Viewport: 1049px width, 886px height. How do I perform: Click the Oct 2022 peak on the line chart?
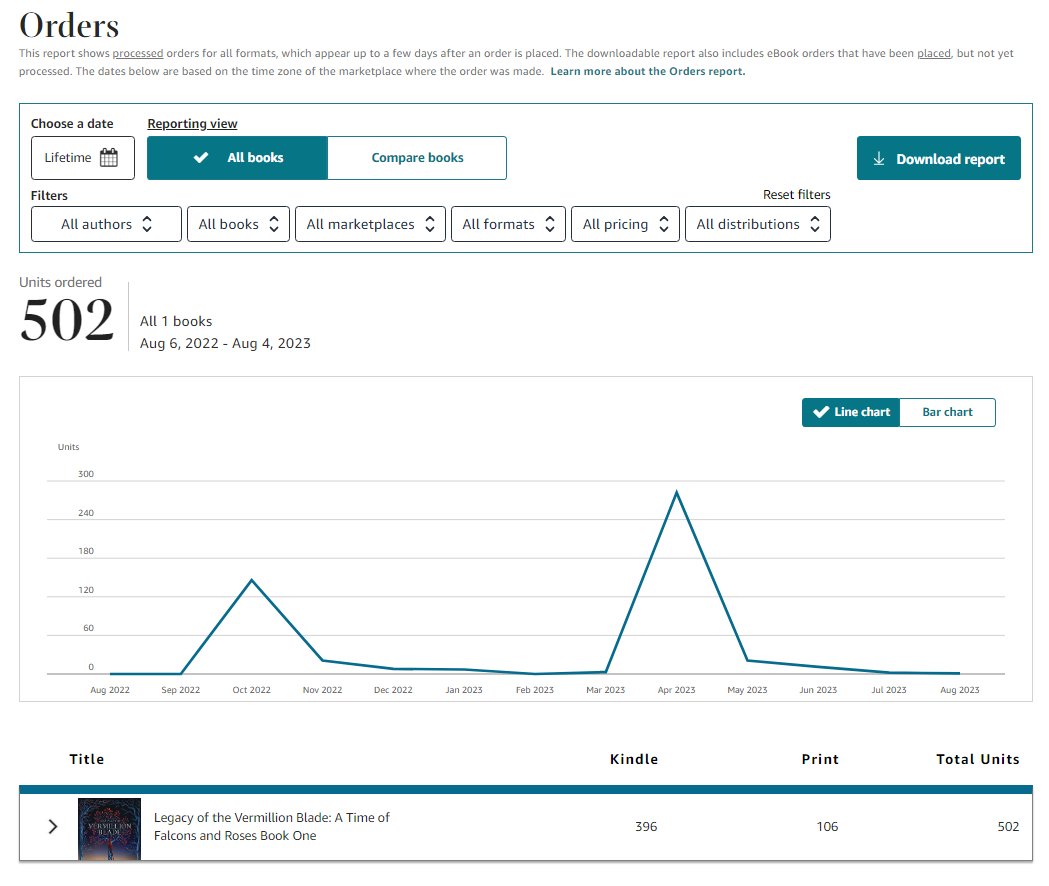pyautogui.click(x=252, y=580)
